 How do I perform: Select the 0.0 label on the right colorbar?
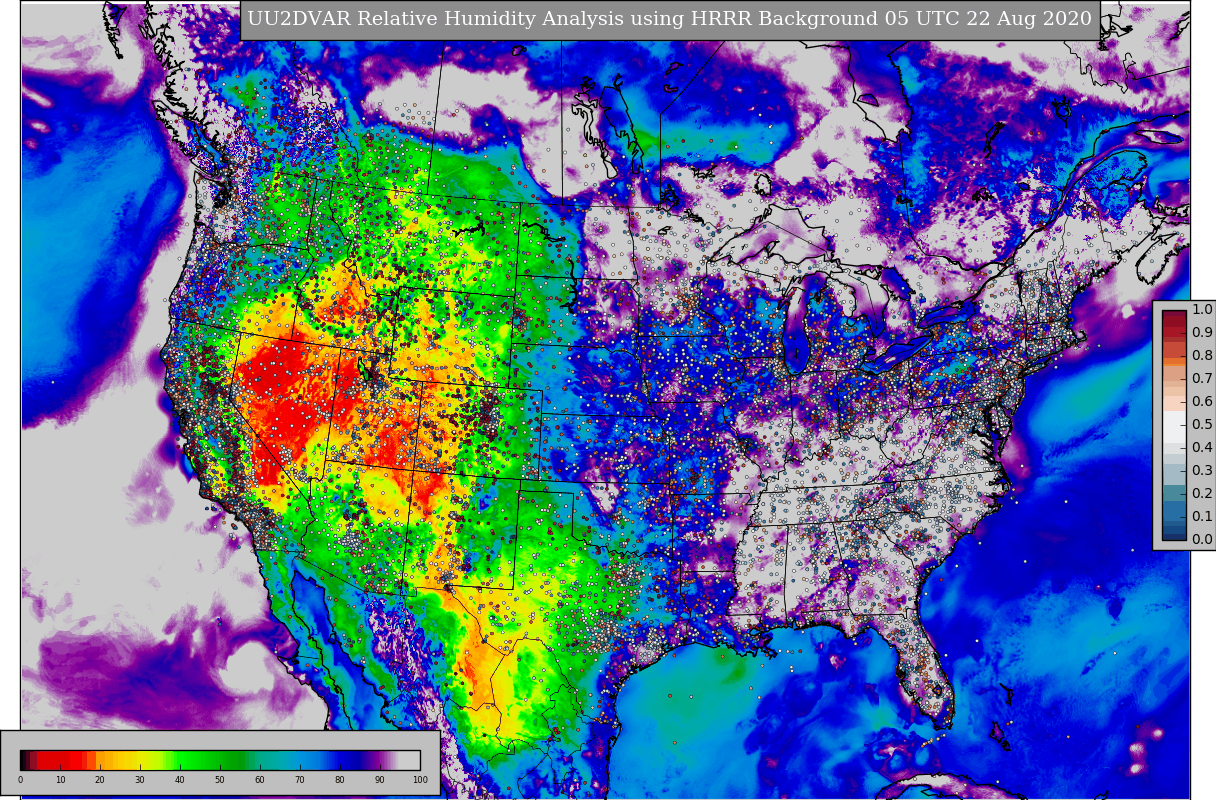click(x=1202, y=540)
